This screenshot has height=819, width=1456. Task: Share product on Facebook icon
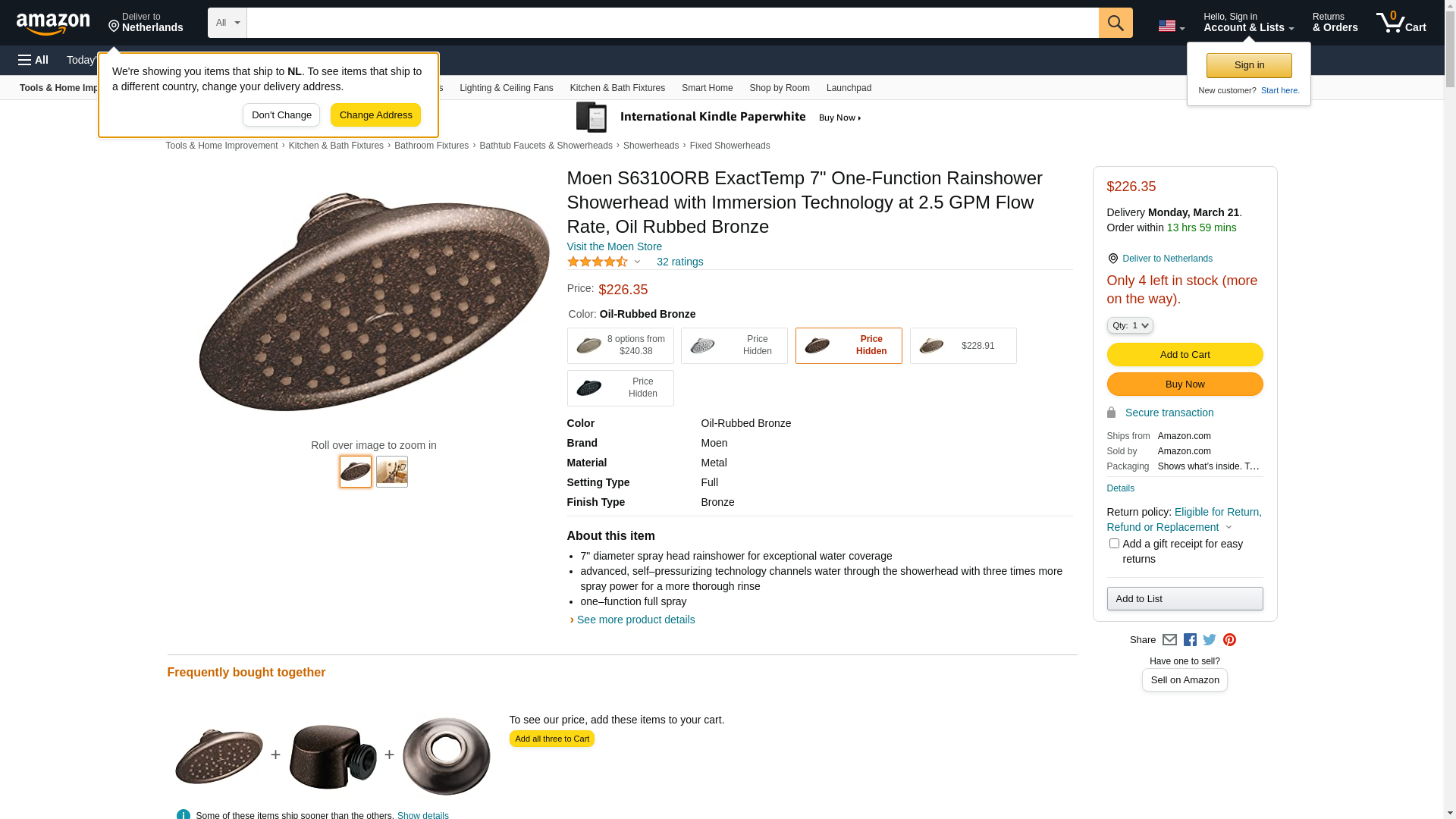(x=1190, y=640)
